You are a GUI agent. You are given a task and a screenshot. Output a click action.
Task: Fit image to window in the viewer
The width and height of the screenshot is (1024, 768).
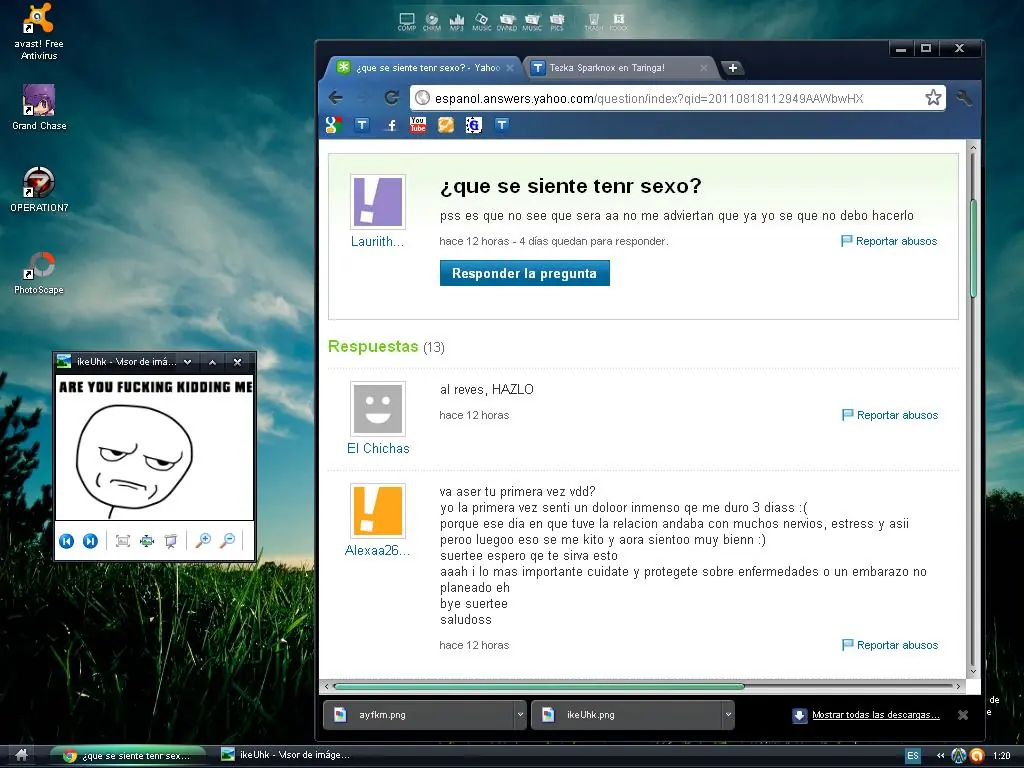coord(123,541)
